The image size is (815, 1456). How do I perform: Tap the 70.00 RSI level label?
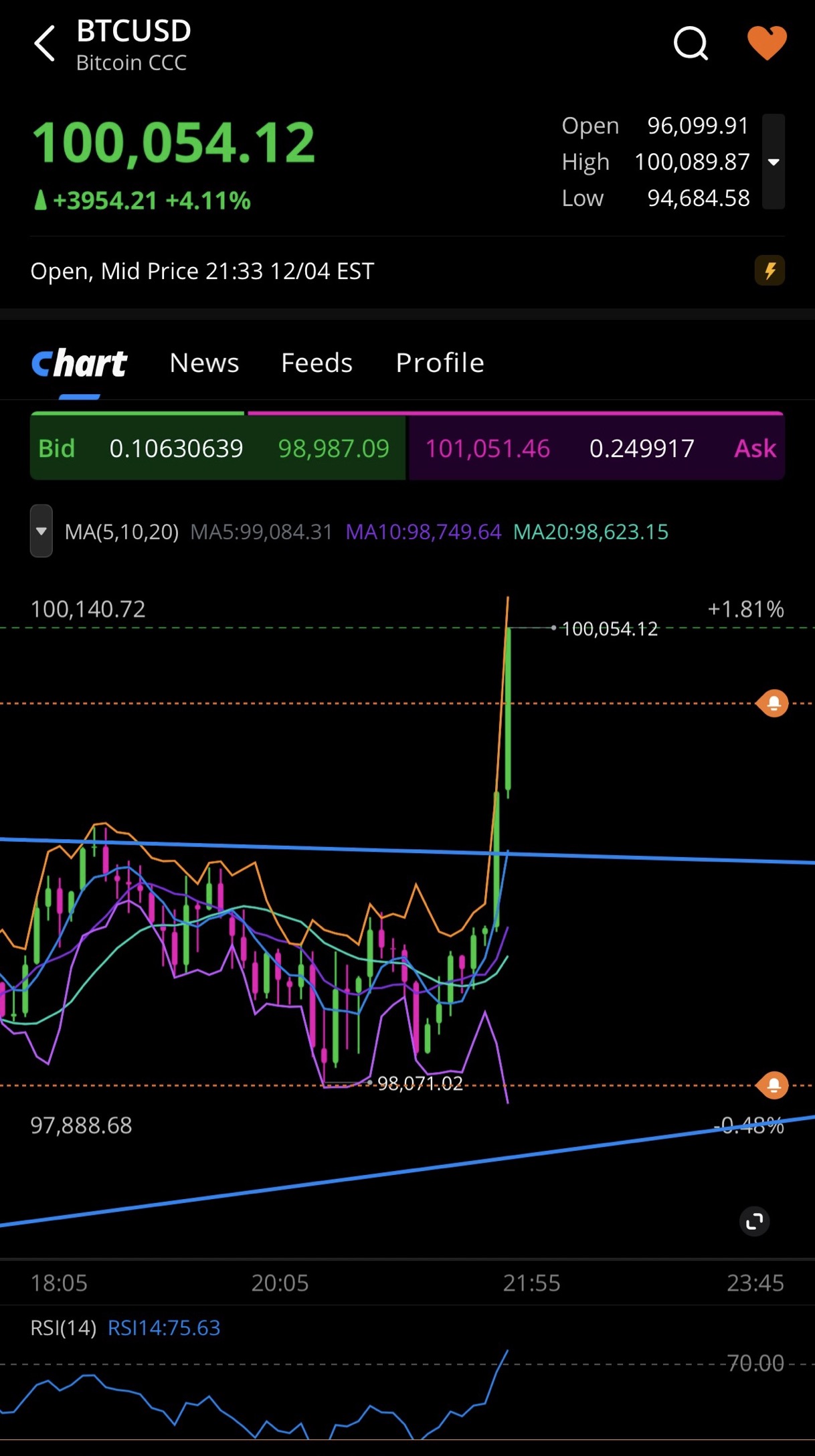tap(755, 1363)
